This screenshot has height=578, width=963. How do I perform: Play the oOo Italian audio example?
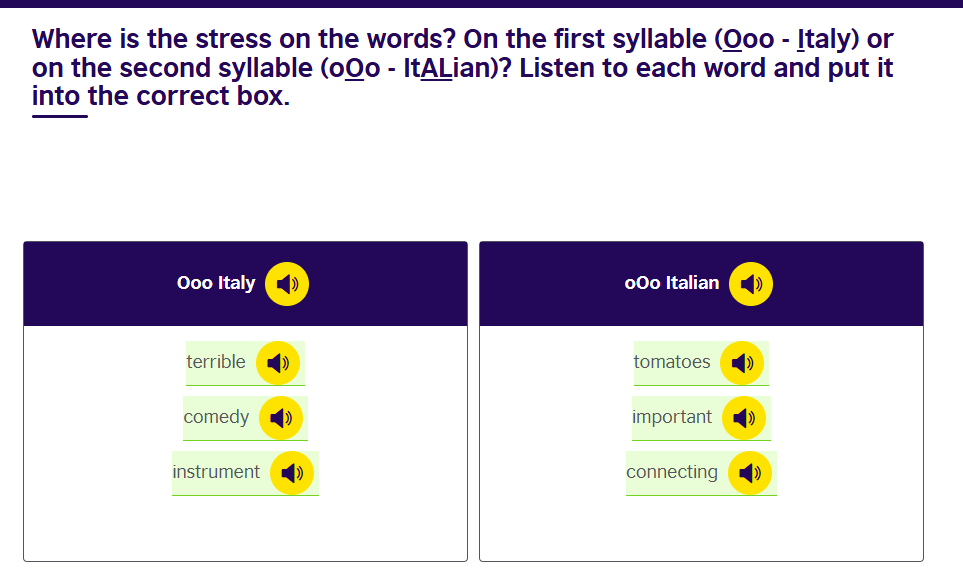[x=751, y=284]
